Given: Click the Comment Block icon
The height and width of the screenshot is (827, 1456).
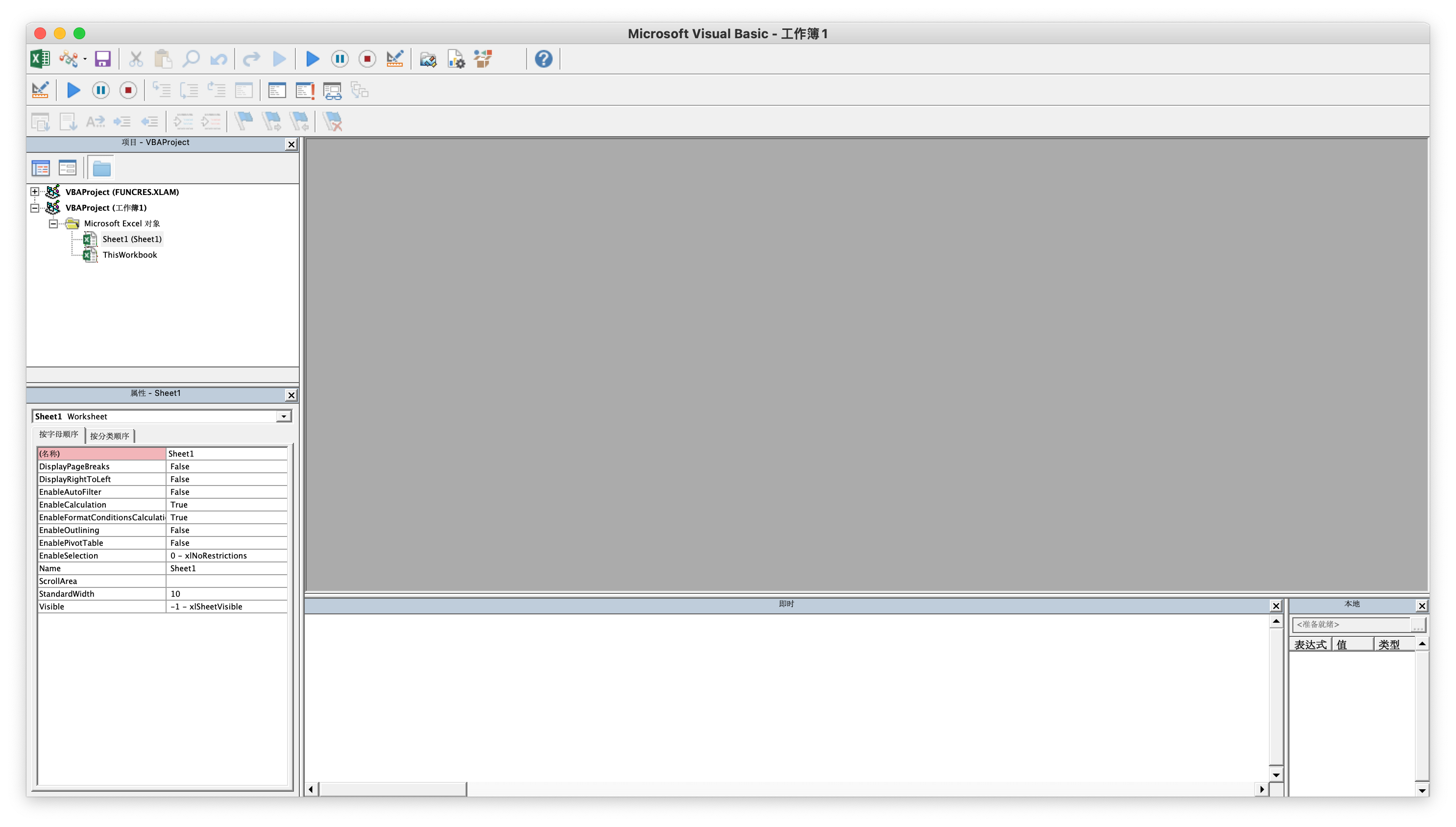Looking at the screenshot, I should [x=183, y=122].
